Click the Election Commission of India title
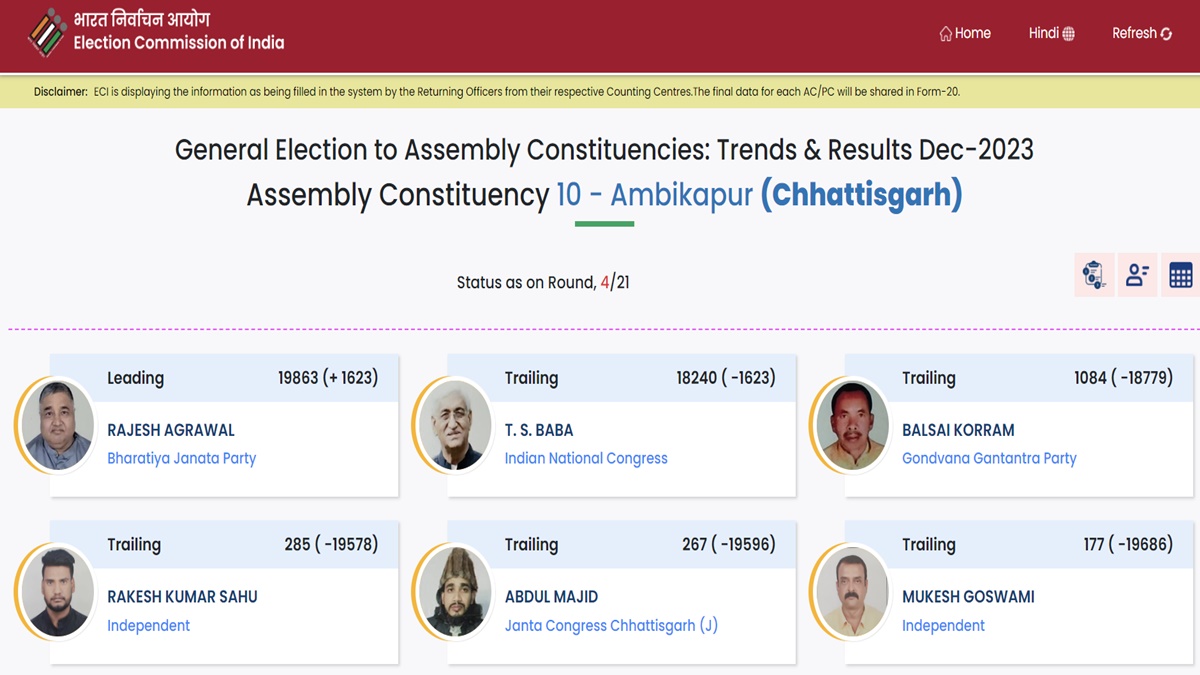Screen dimensions: 1200x675 178,43
